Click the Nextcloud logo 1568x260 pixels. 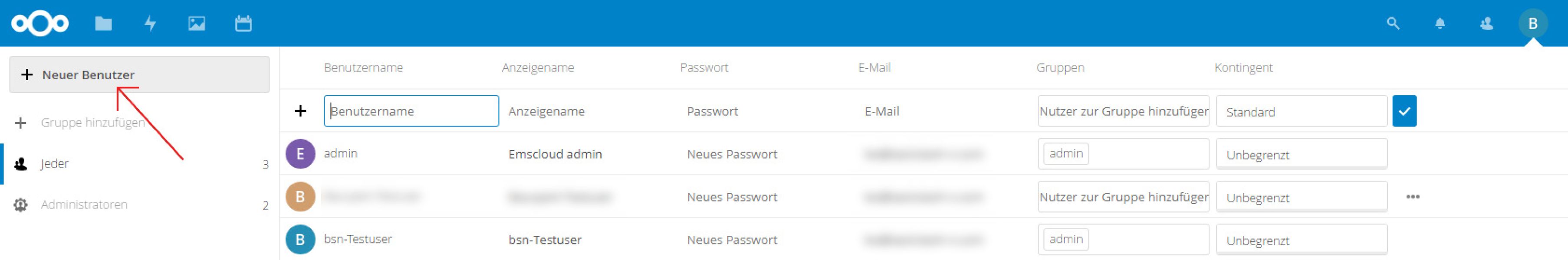pyautogui.click(x=40, y=24)
